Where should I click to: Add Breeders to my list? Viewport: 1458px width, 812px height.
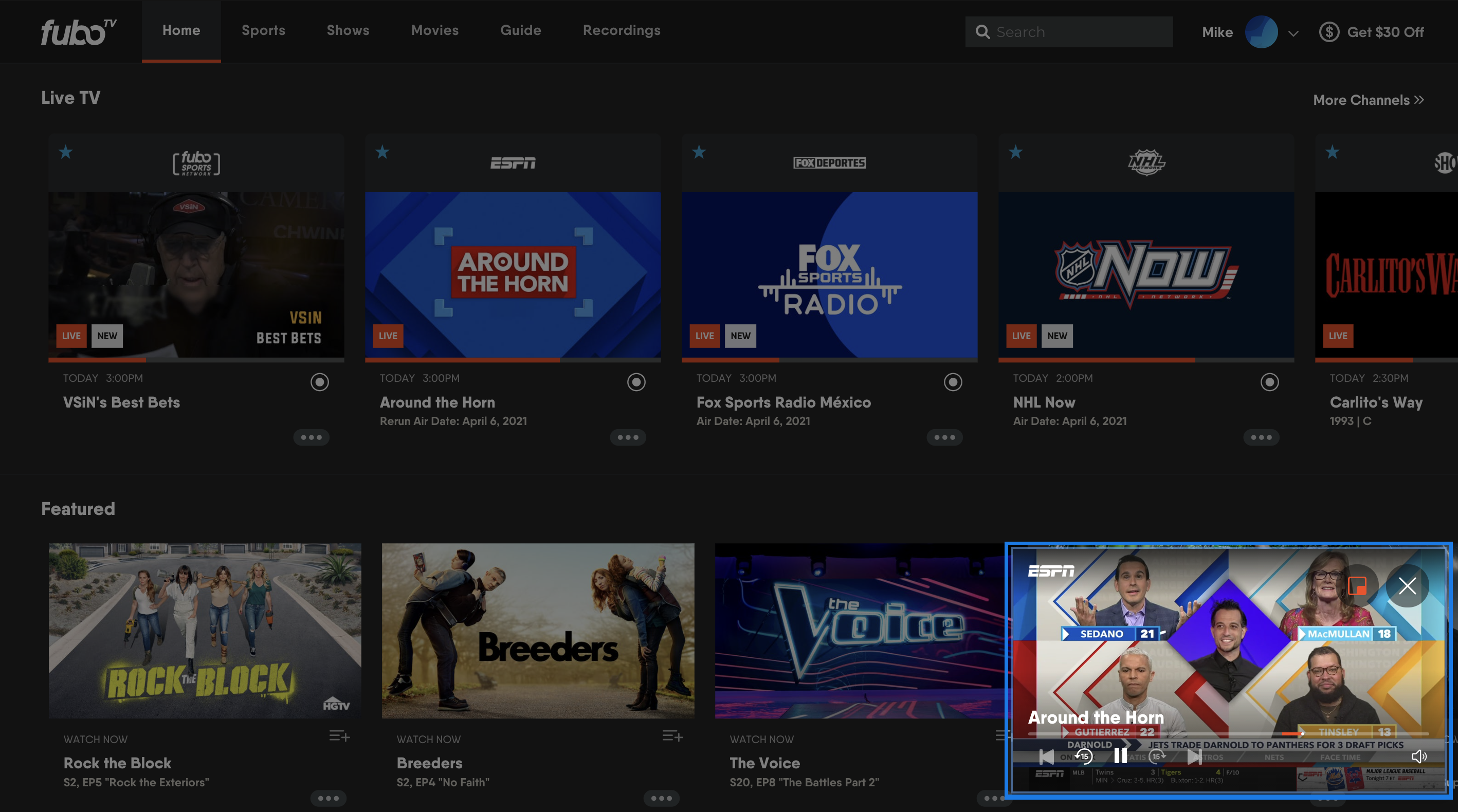click(x=673, y=735)
